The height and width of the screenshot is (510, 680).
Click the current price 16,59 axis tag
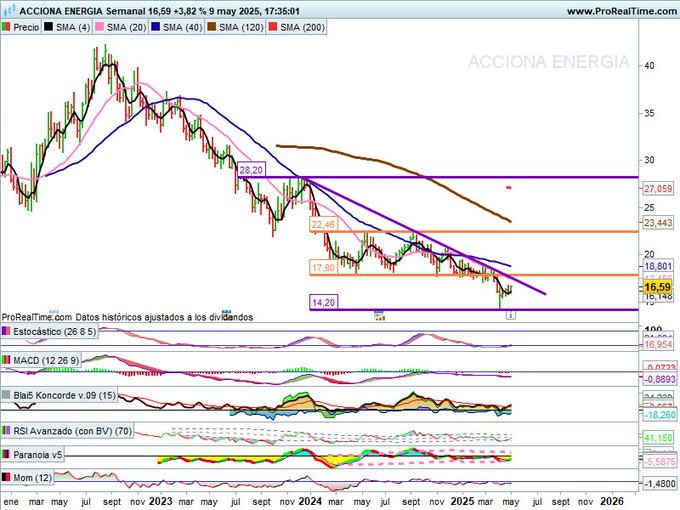coord(658,287)
